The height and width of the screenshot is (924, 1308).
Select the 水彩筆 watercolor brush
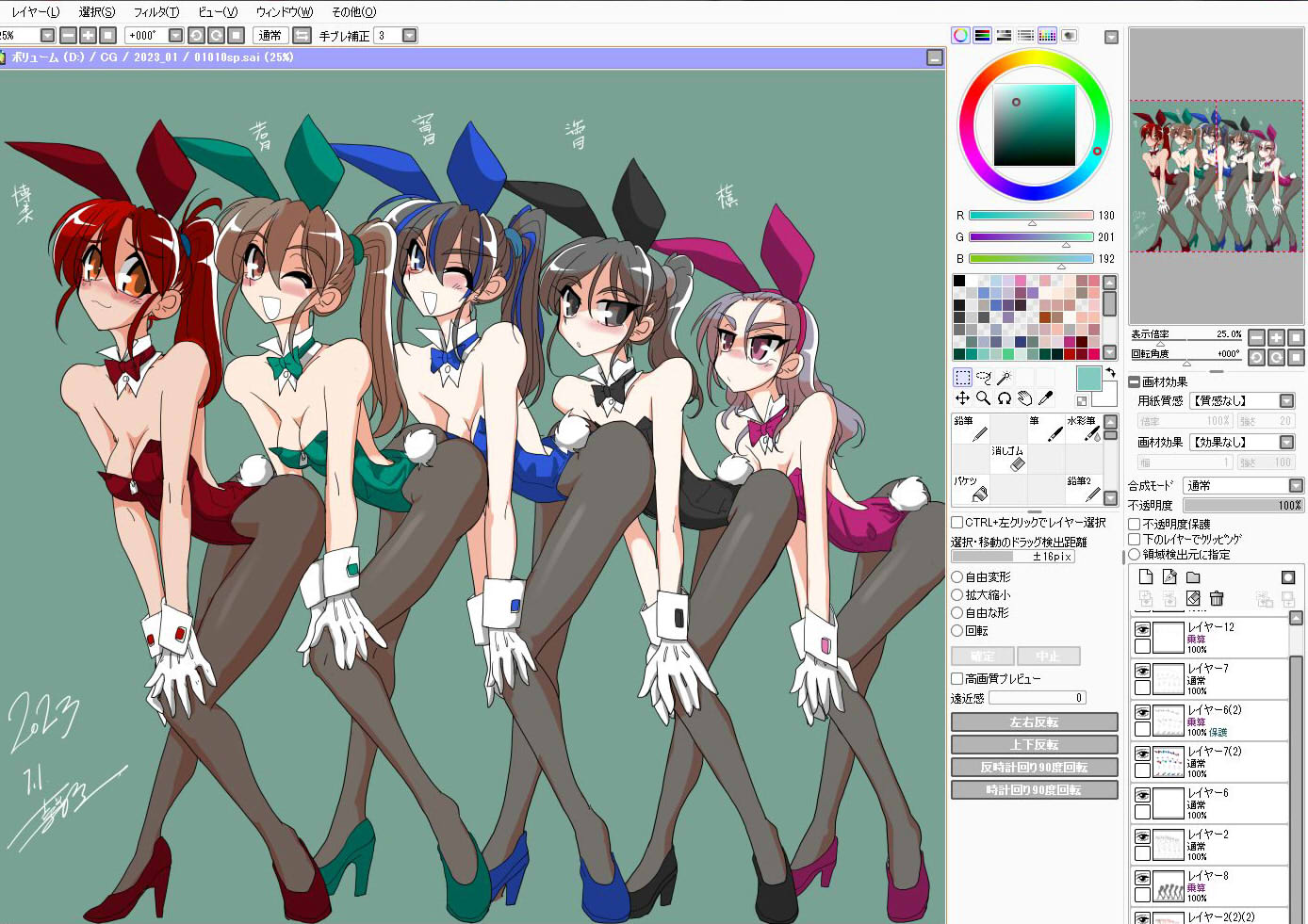1083,429
